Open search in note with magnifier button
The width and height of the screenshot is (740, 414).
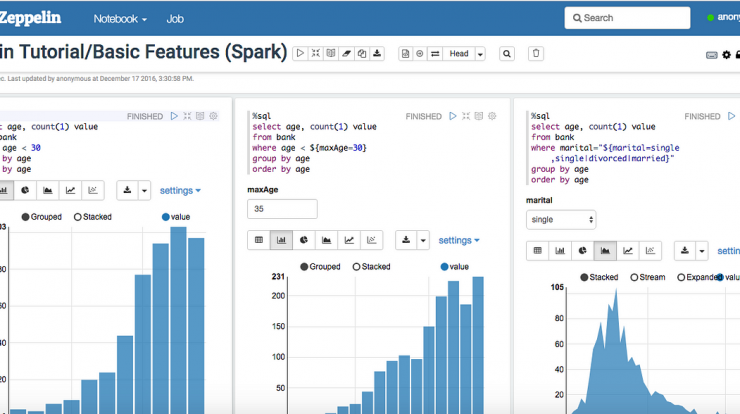pyautogui.click(x=507, y=53)
